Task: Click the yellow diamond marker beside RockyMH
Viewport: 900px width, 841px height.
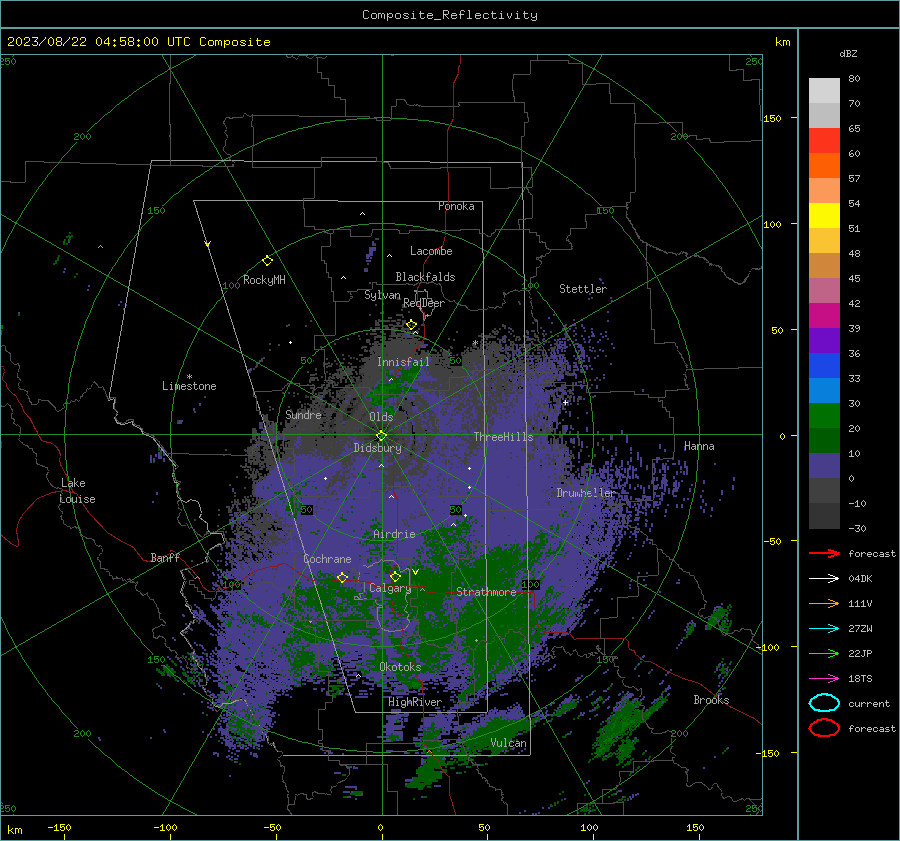Action: [267, 261]
